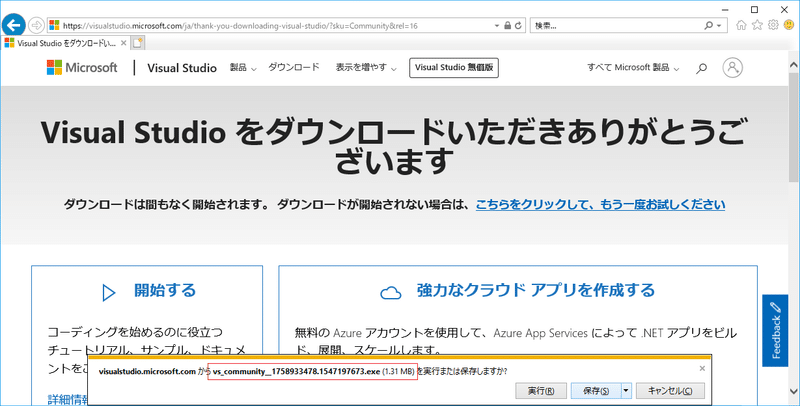Click the search magnifier in browser search box
The width and height of the screenshot is (800, 406).
tap(709, 26)
